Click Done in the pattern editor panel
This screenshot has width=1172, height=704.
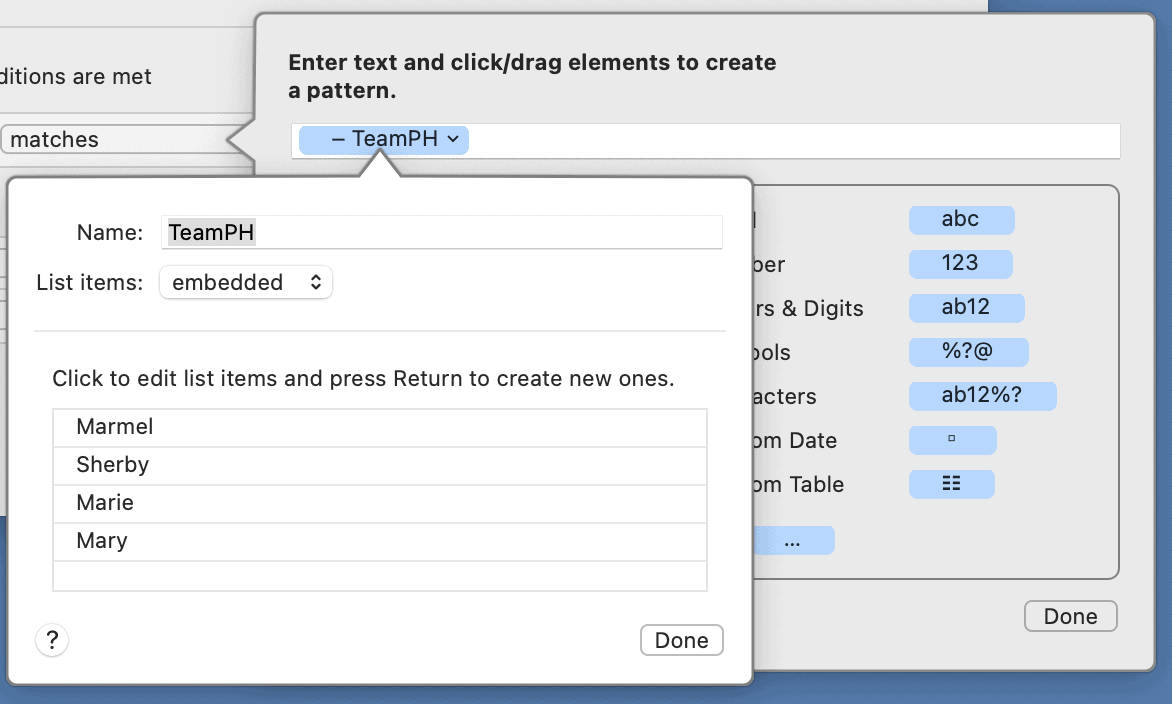coord(1070,617)
